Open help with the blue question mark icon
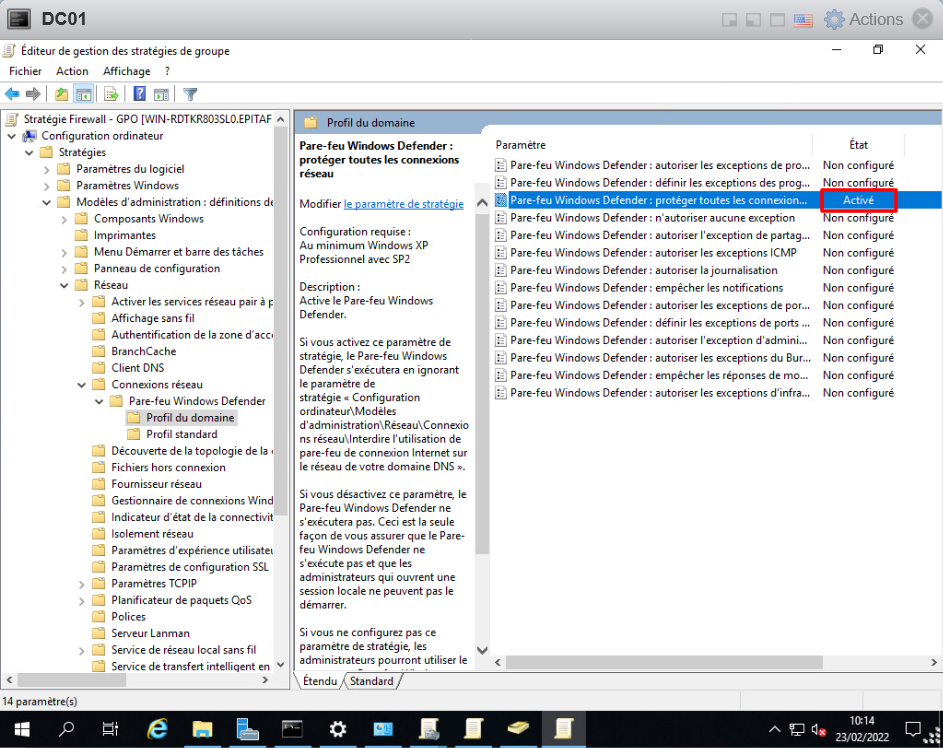 [x=140, y=94]
